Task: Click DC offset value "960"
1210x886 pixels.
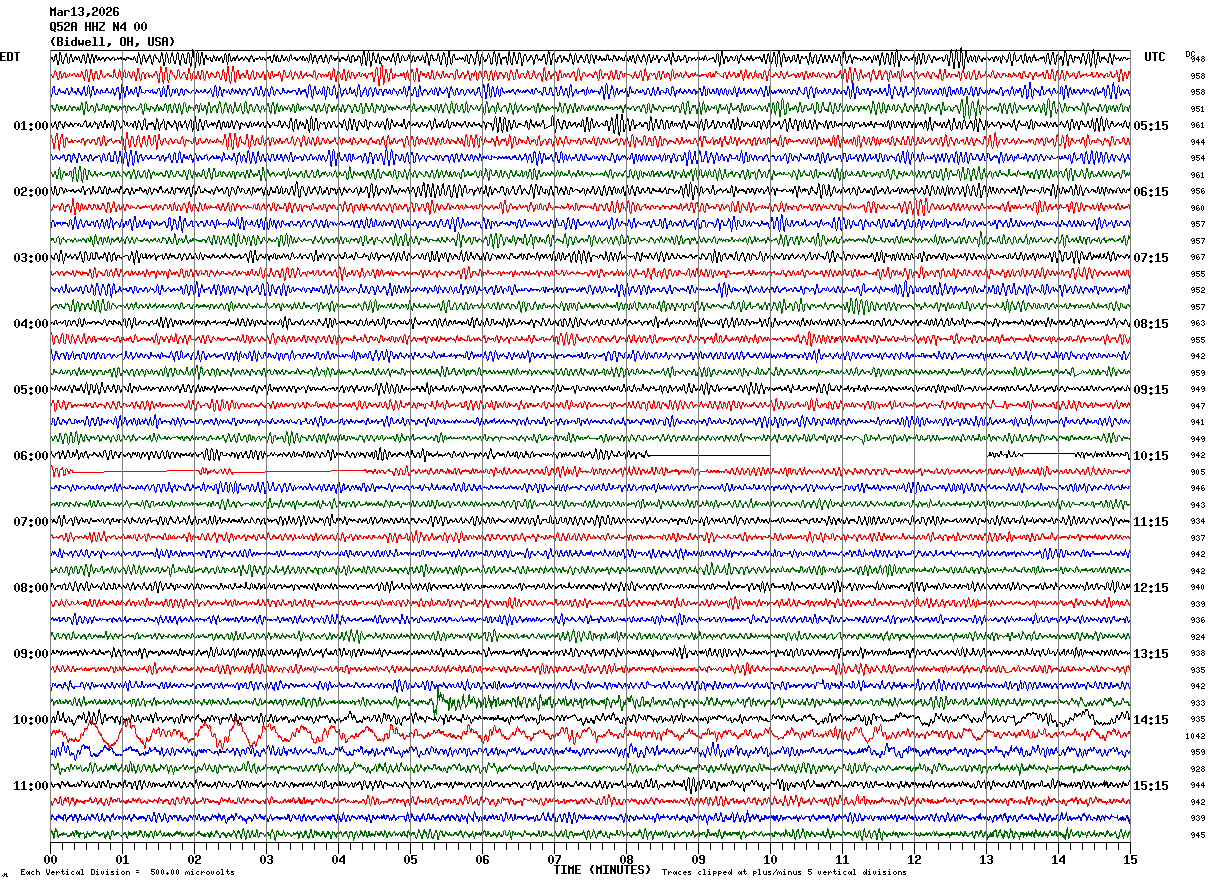Action: (1198, 208)
